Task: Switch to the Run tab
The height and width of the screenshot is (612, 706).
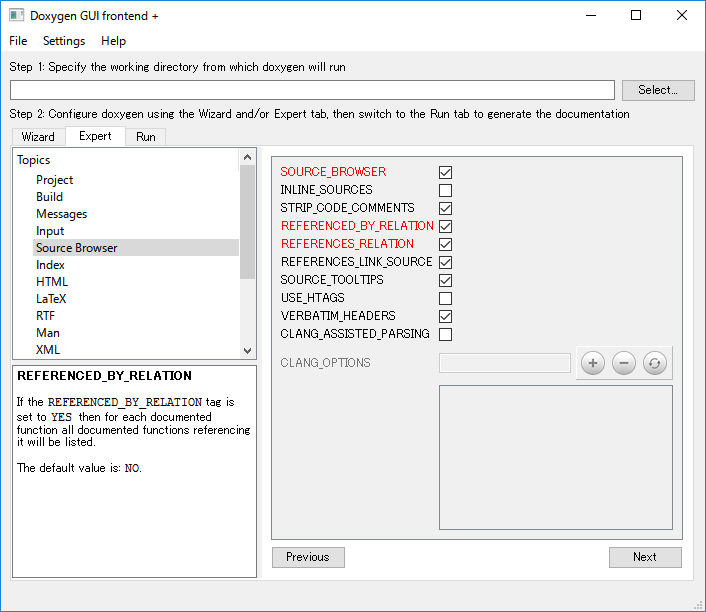Action: point(146,137)
